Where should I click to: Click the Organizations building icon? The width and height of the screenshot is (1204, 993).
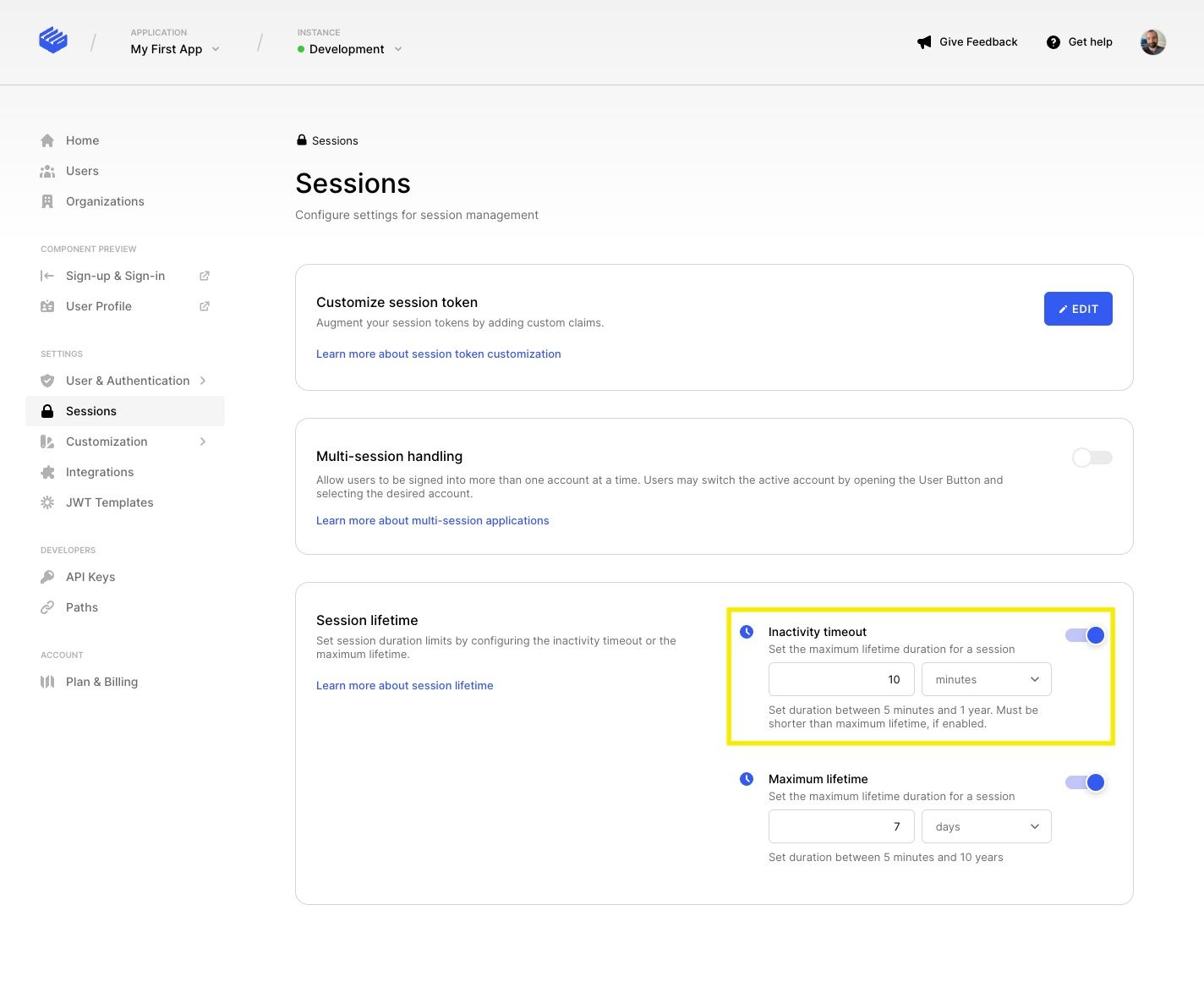[x=47, y=201]
